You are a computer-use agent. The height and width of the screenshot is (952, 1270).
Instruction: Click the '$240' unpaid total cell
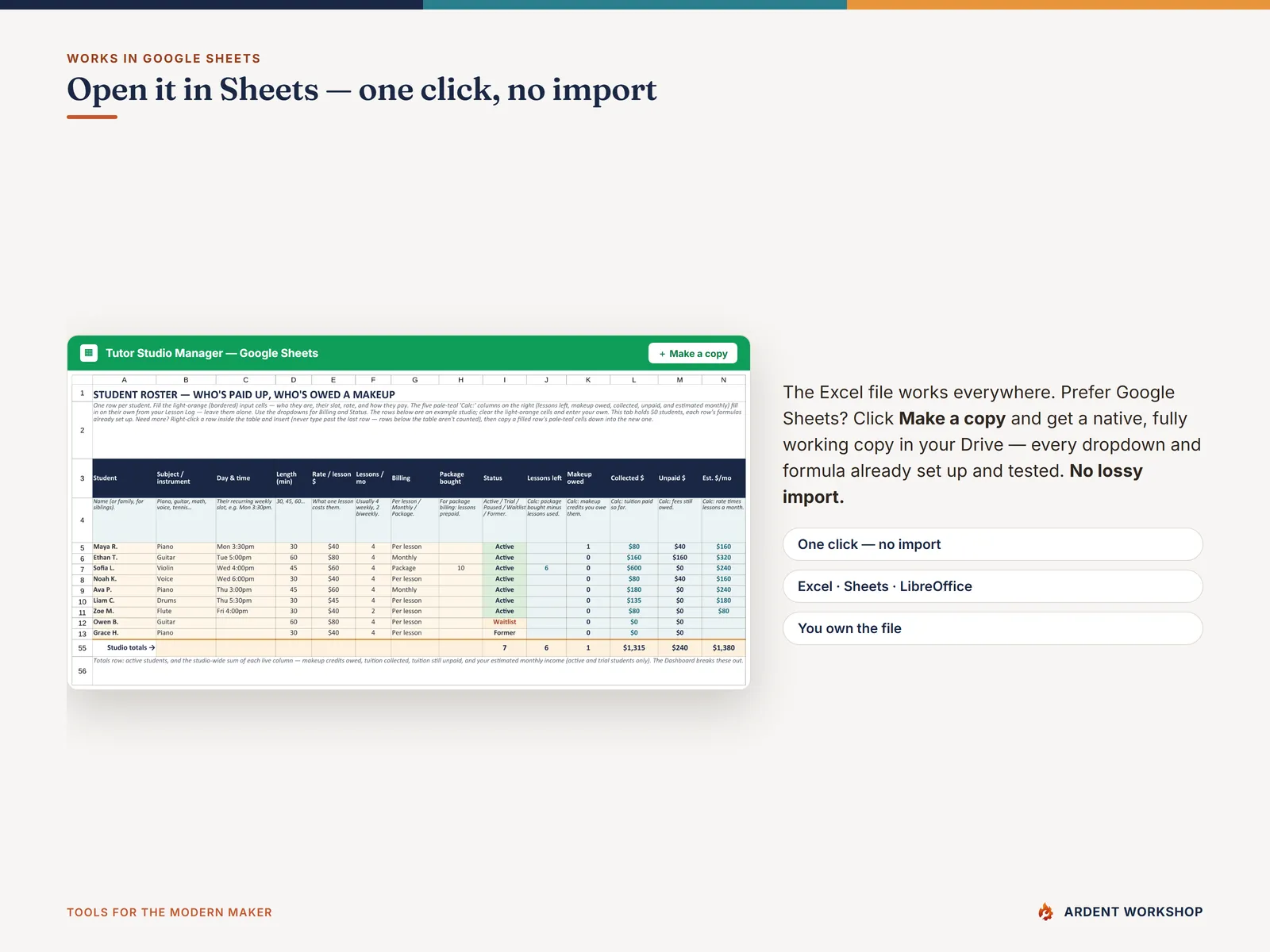[x=679, y=647]
